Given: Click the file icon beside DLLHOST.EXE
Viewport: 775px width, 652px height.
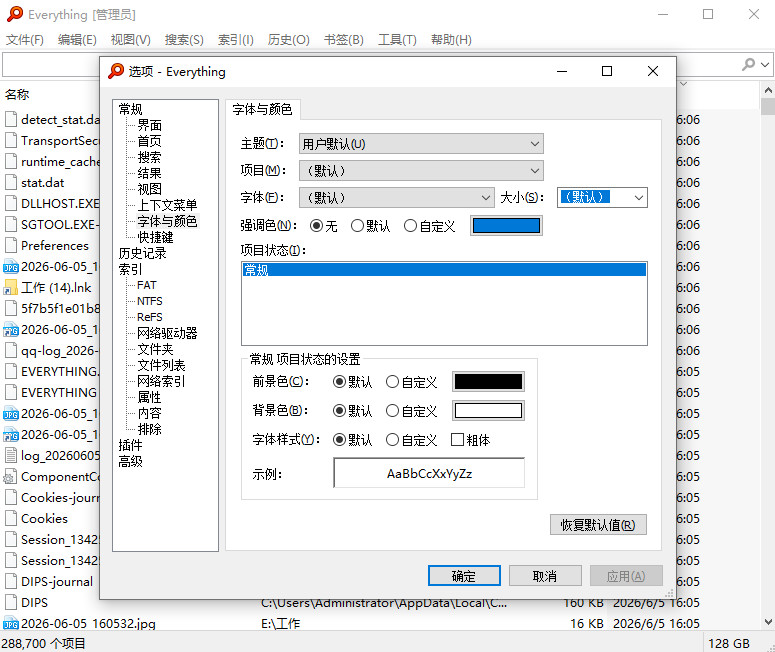Looking at the screenshot, I should (x=10, y=204).
